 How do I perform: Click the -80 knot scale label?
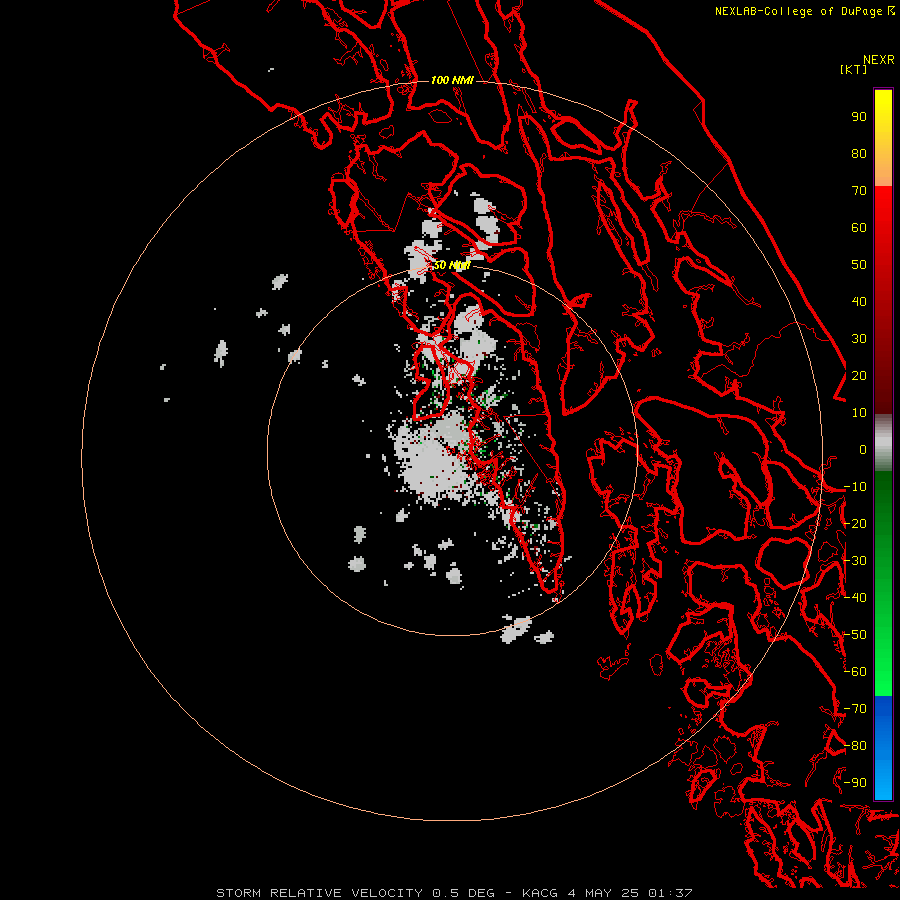click(x=855, y=746)
